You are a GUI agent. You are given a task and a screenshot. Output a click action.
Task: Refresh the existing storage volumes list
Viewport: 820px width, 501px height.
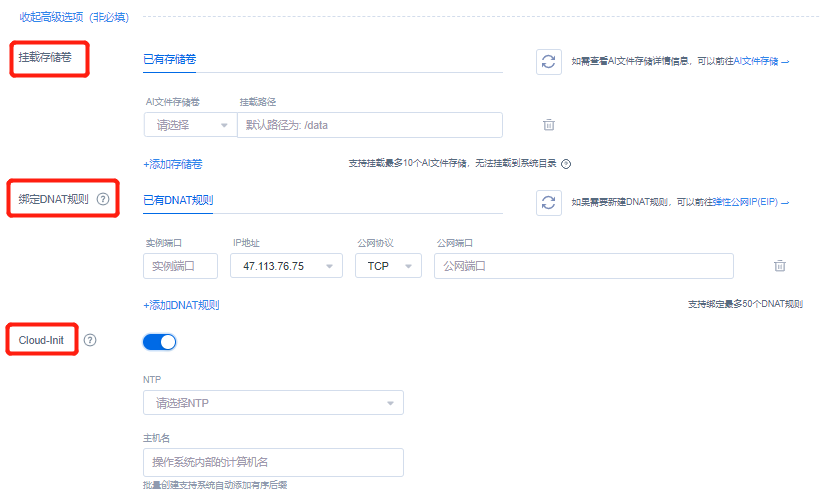click(x=547, y=61)
